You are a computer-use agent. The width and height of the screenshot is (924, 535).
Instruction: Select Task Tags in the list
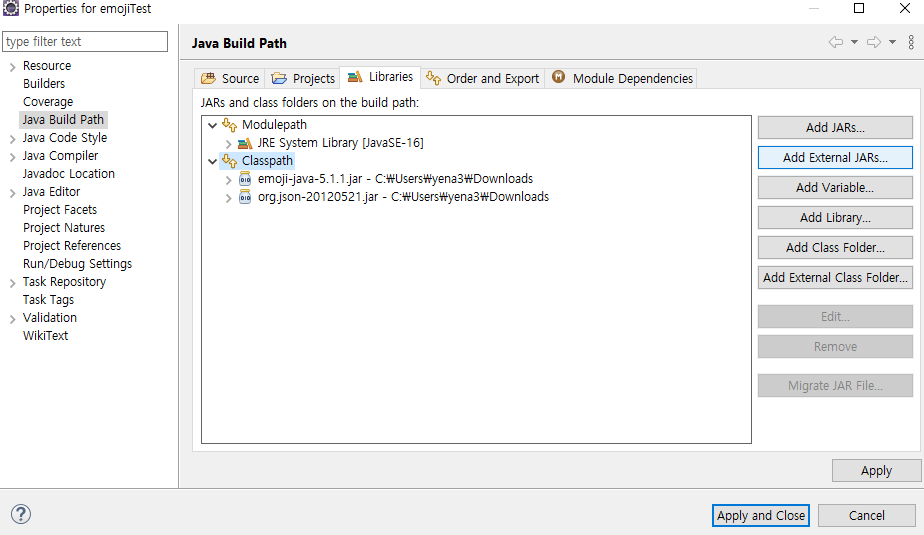pyautogui.click(x=48, y=300)
